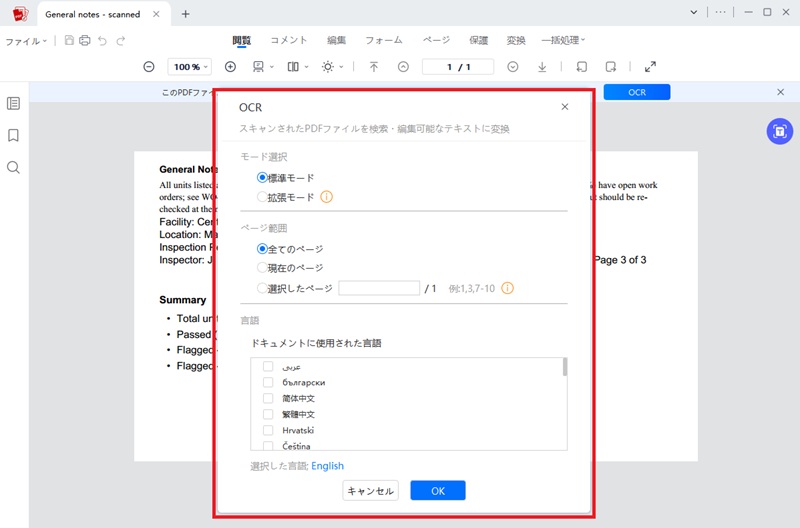This screenshot has width=800, height=528.
Task: Check the Hrvatski language checkbox
Action: click(x=268, y=430)
